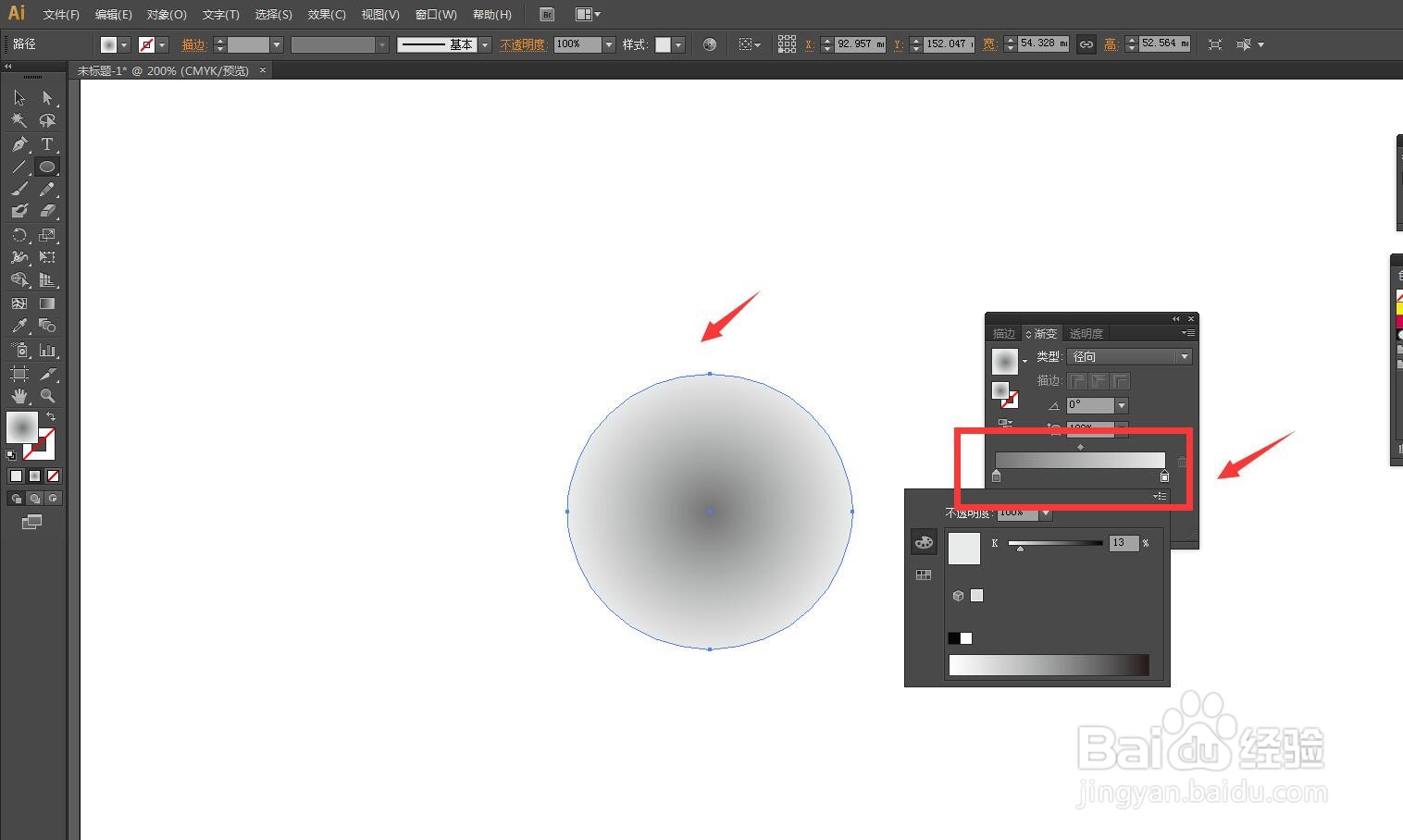Screen dimensions: 1403x840
Task: Open gradient 类型 dropdown (径向)
Action: (1130, 356)
